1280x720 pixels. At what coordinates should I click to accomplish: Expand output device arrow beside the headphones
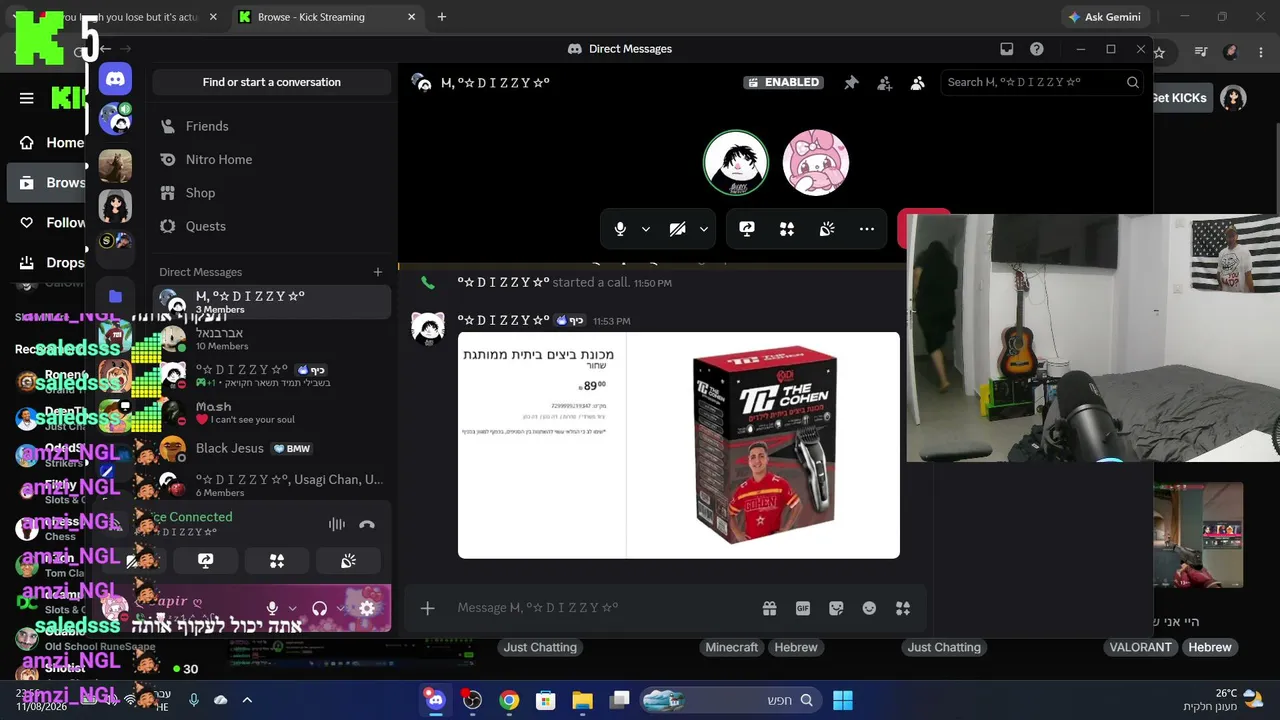pyautogui.click(x=340, y=608)
